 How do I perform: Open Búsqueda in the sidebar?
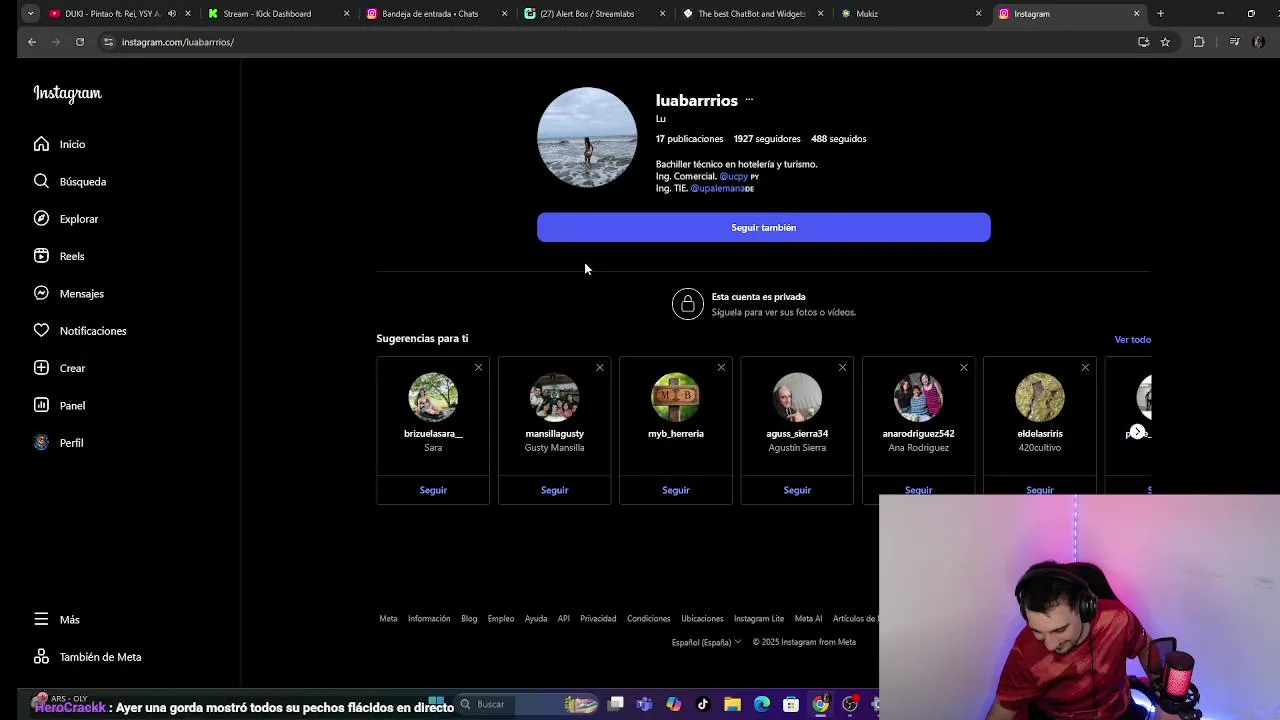point(69,181)
